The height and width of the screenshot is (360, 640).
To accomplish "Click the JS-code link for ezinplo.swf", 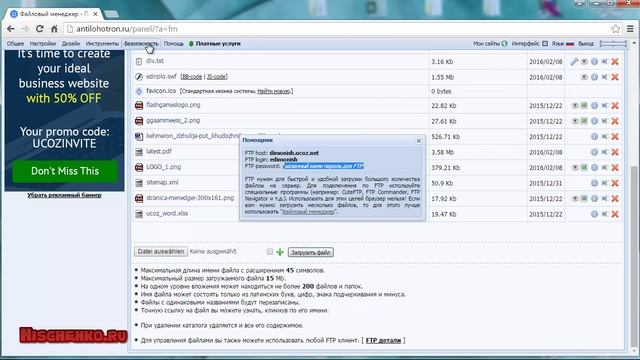I will [x=216, y=77].
